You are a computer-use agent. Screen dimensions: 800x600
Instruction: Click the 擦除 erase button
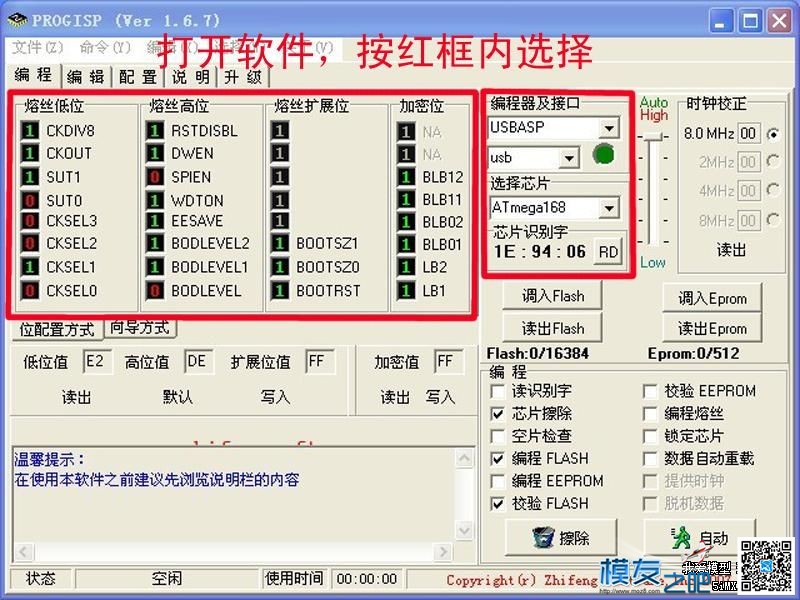pos(561,538)
